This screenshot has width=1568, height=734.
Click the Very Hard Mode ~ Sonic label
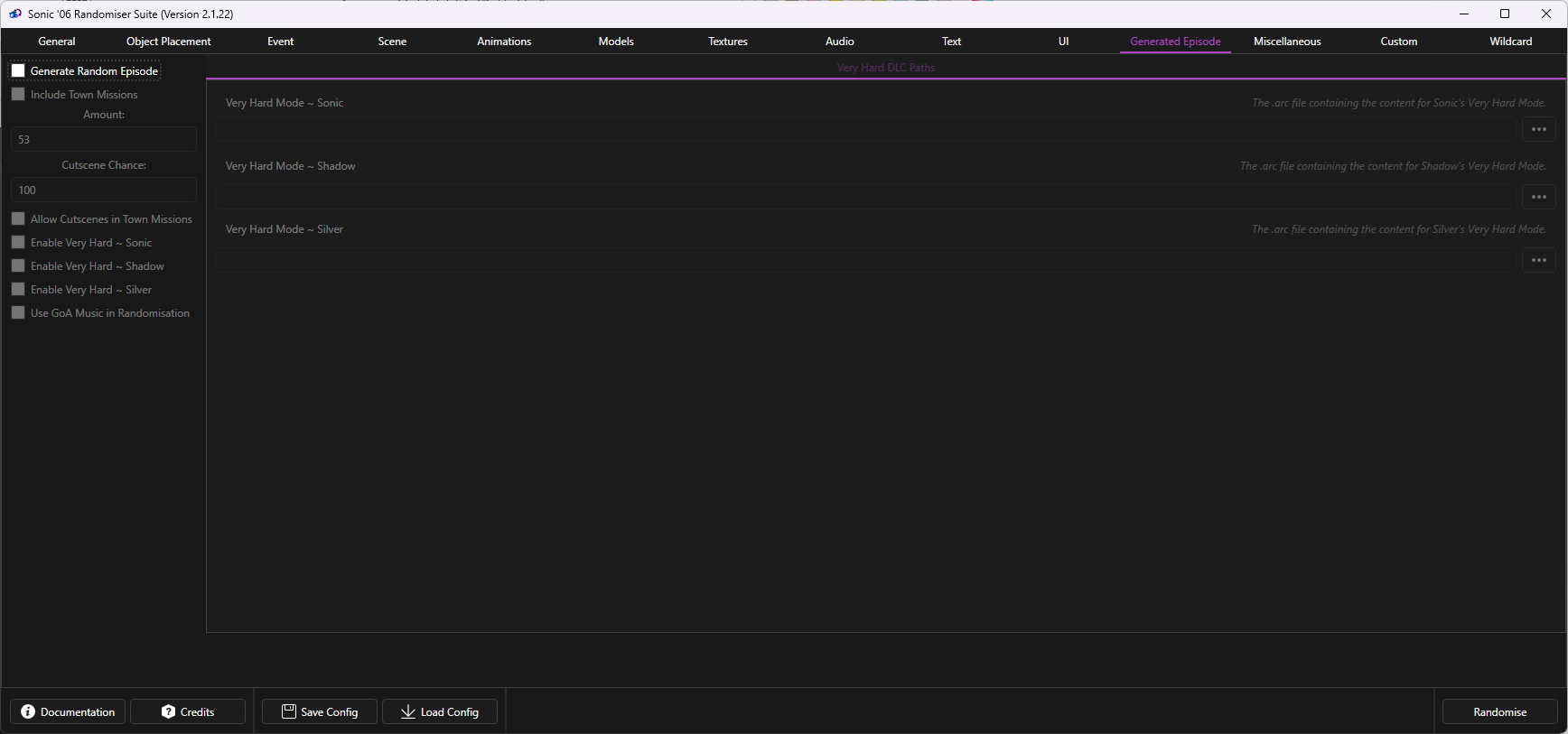[x=285, y=103]
